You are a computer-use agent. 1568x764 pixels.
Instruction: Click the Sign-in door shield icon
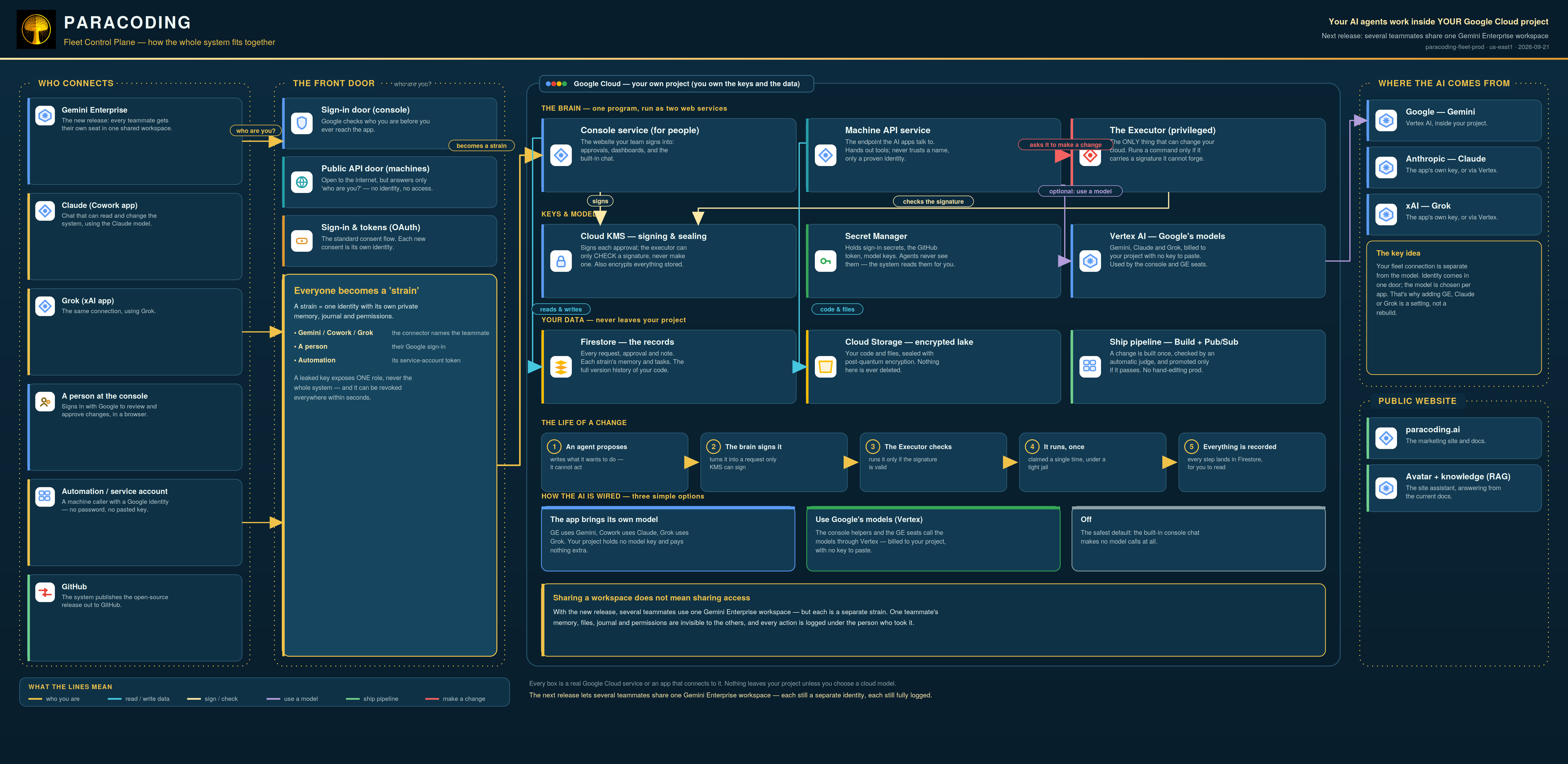click(301, 123)
